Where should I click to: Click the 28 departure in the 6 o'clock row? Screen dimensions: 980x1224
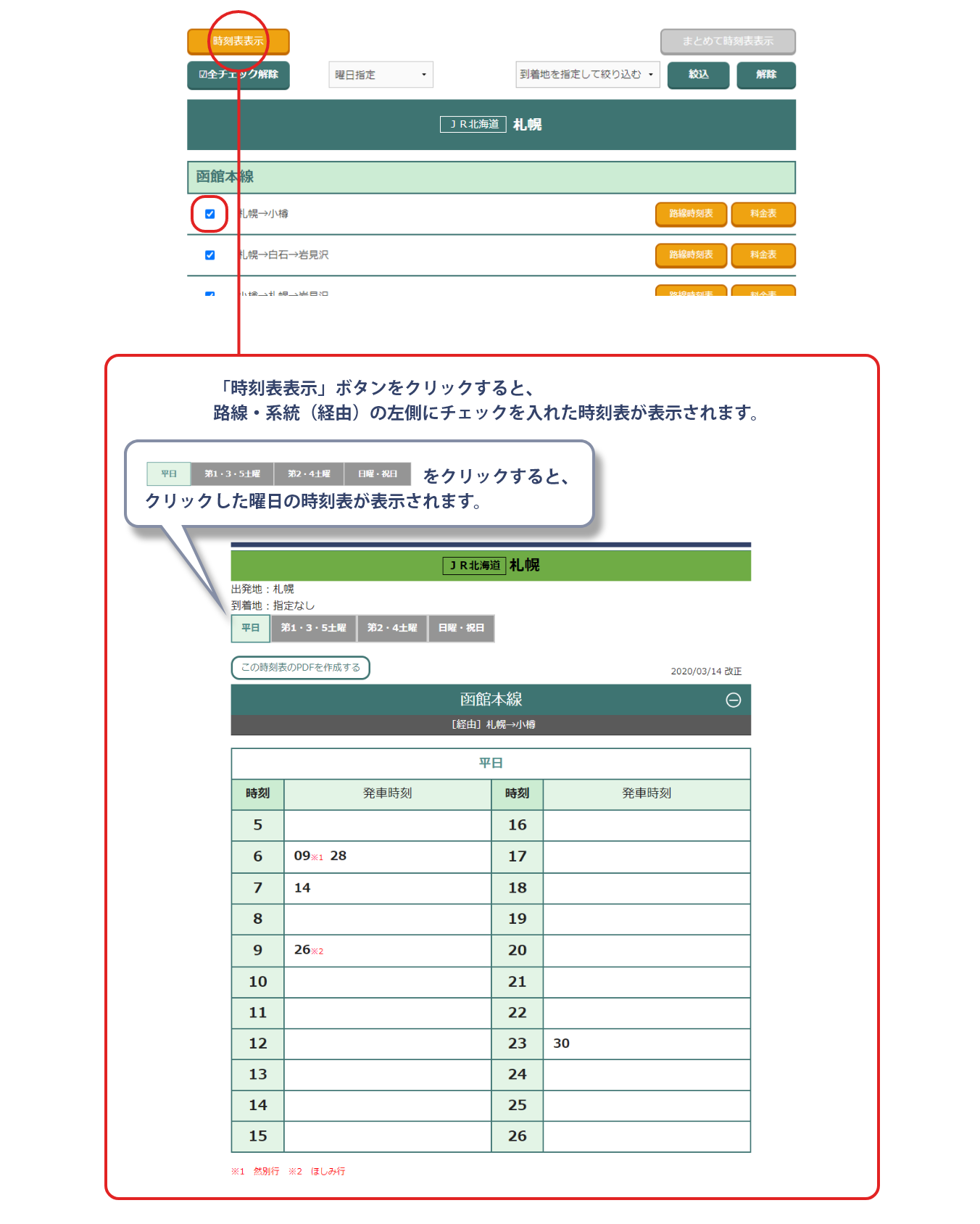[339, 856]
